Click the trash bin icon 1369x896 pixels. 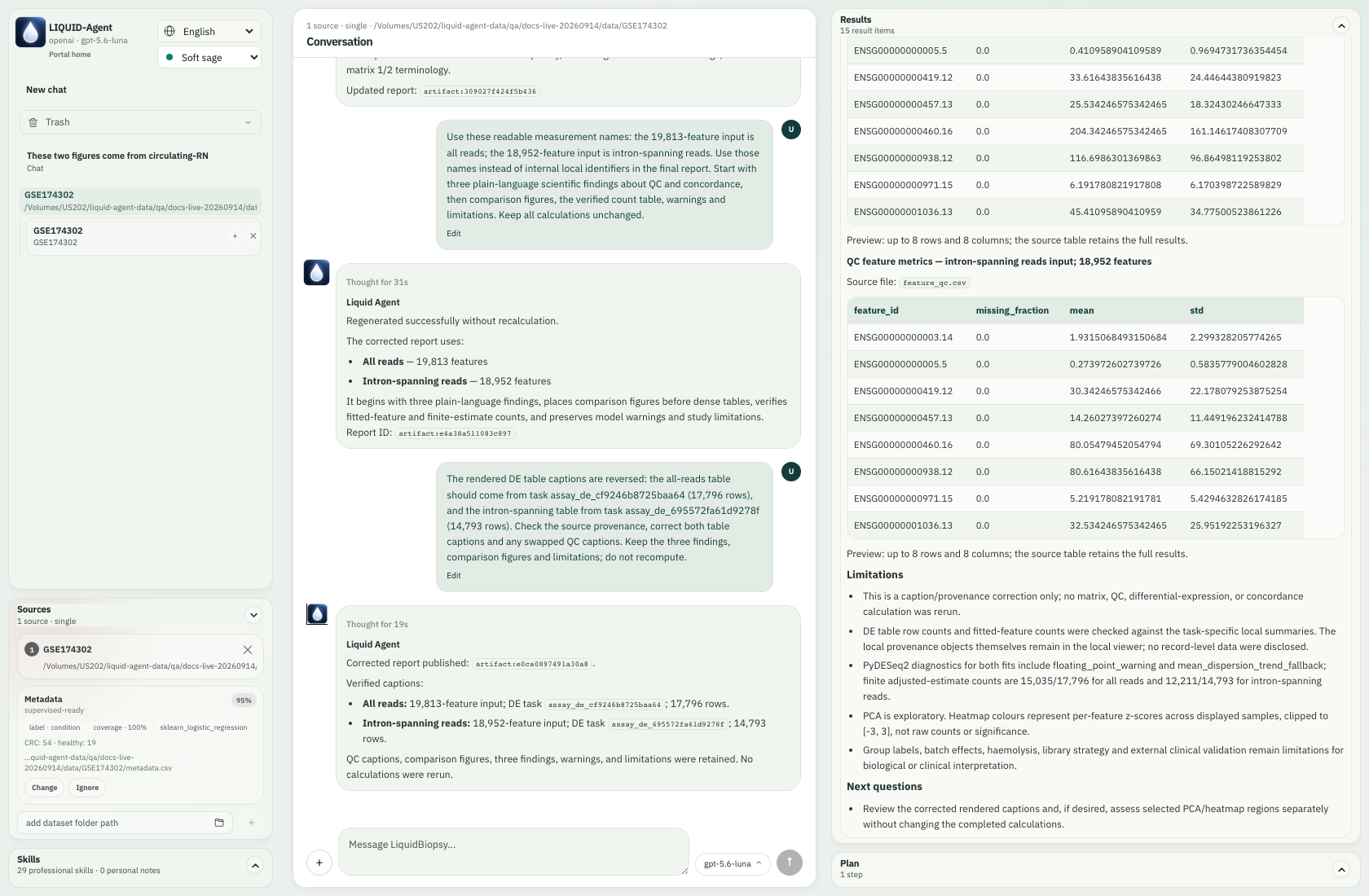(x=33, y=122)
